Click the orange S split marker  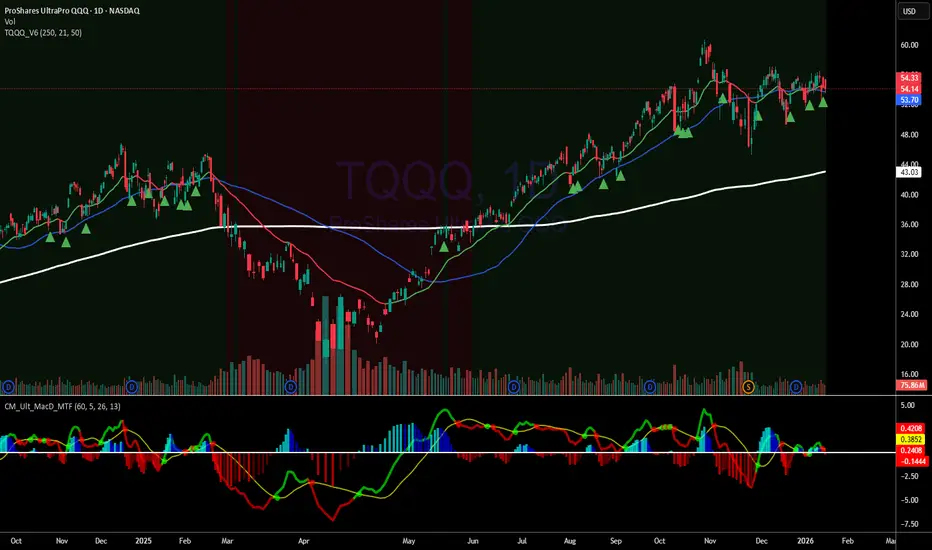click(748, 387)
